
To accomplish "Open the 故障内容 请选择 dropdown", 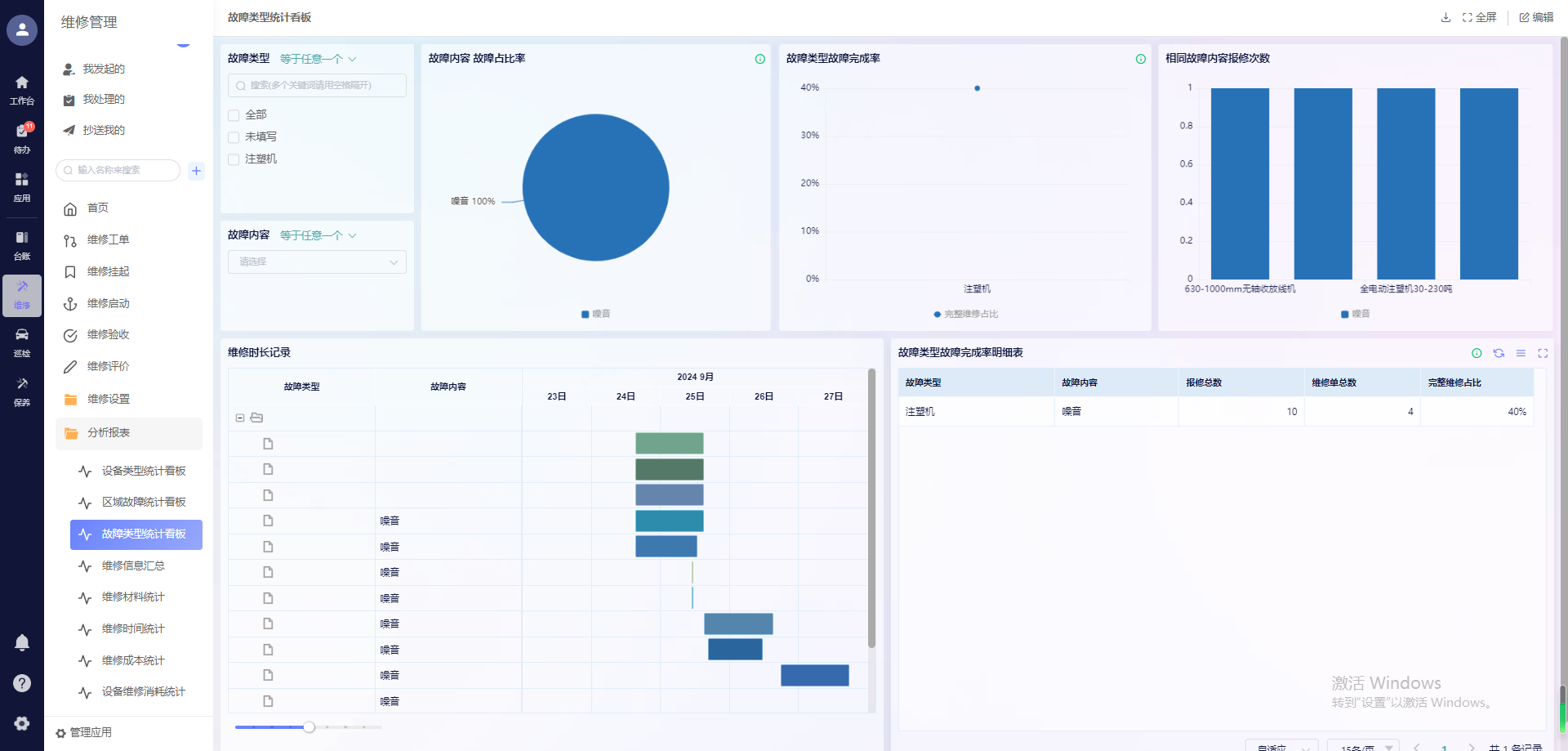I will (317, 262).
